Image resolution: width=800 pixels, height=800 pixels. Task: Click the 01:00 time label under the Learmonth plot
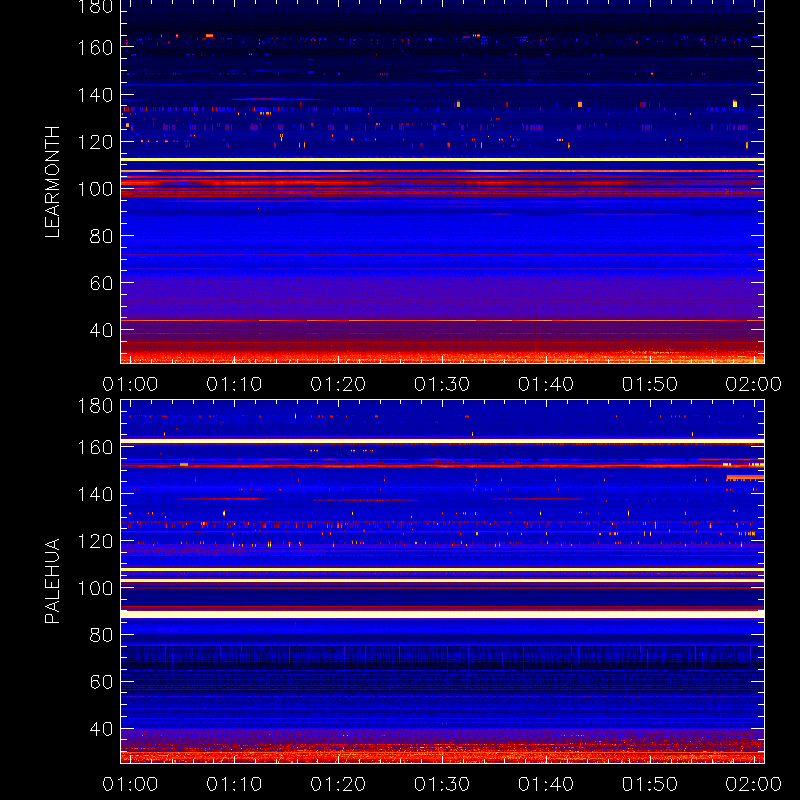tap(130, 384)
